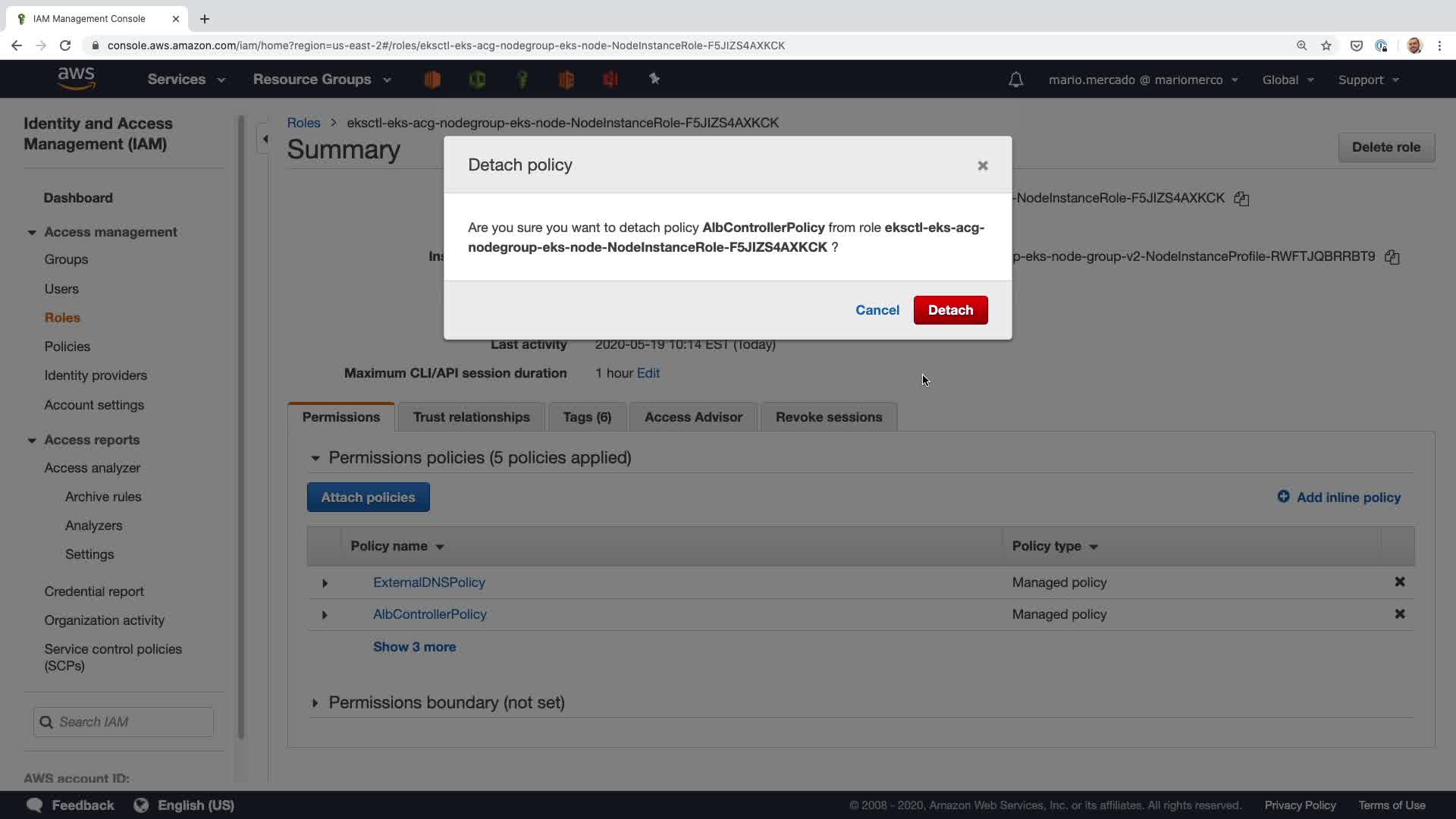Click the AWS logo home icon
This screenshot has height=819, width=1456.
(x=76, y=79)
